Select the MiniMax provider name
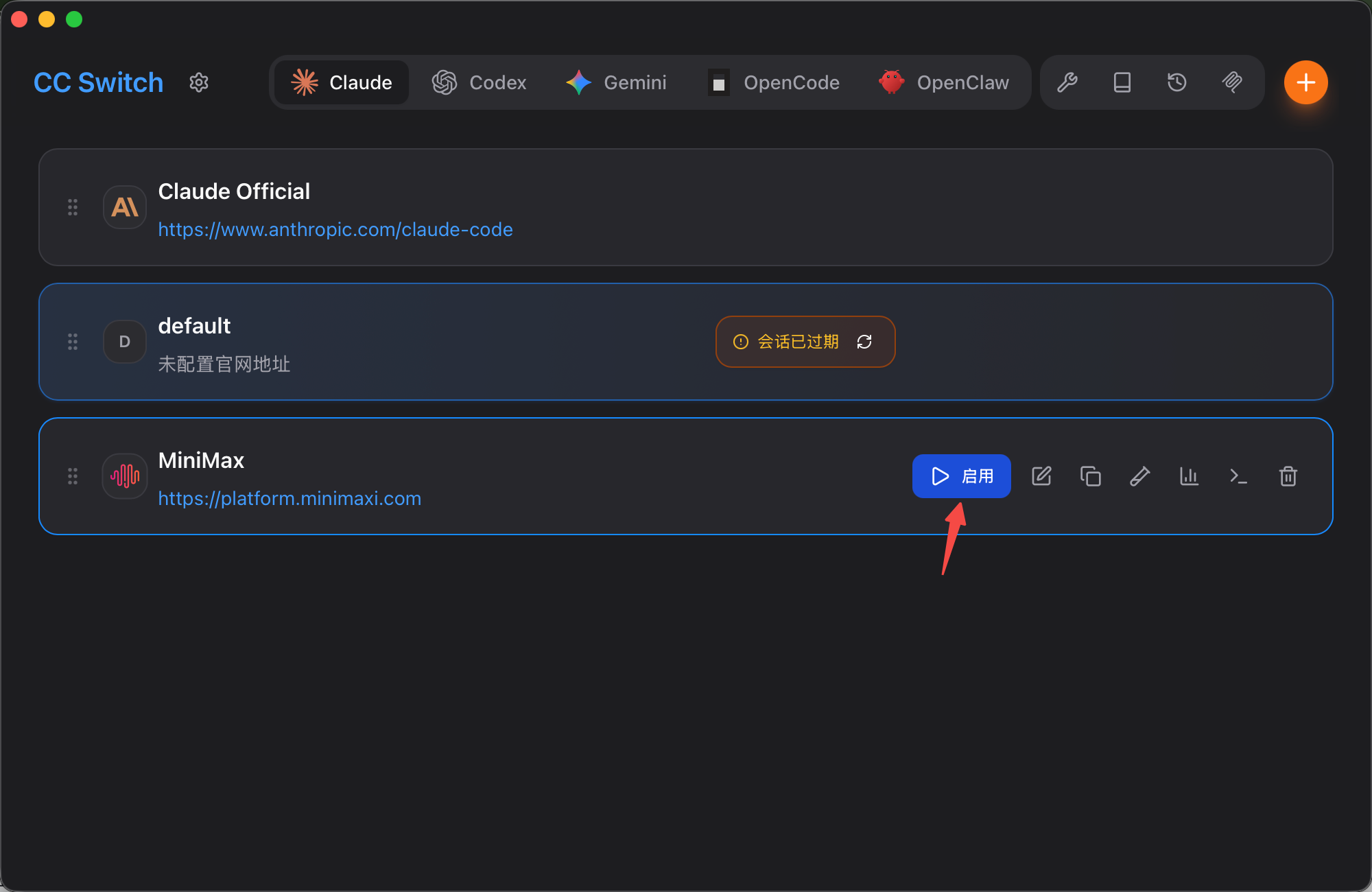This screenshot has height=892, width=1372. [x=201, y=460]
